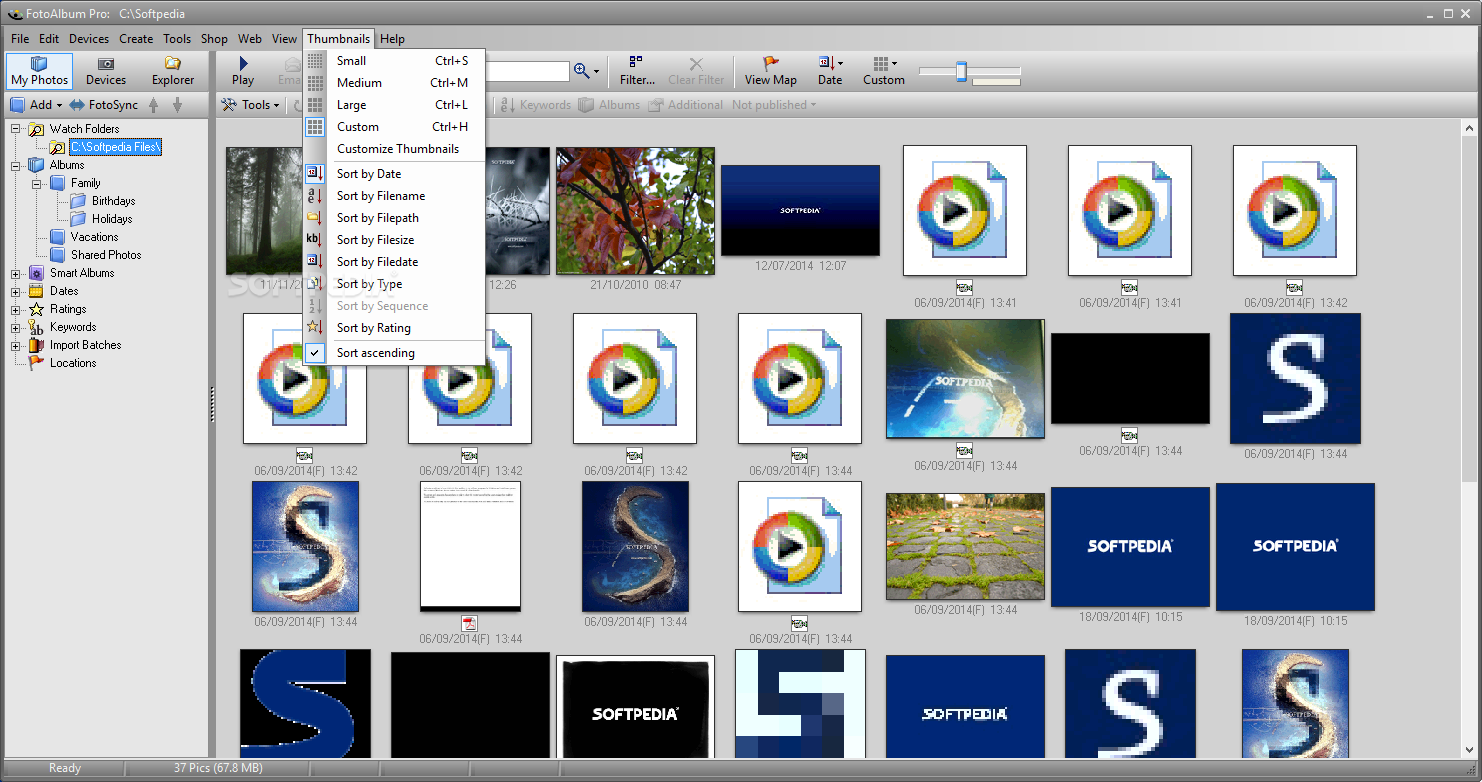Viewport: 1482px width, 782px height.
Task: Expand the Import Batches node
Action: [x=16, y=345]
